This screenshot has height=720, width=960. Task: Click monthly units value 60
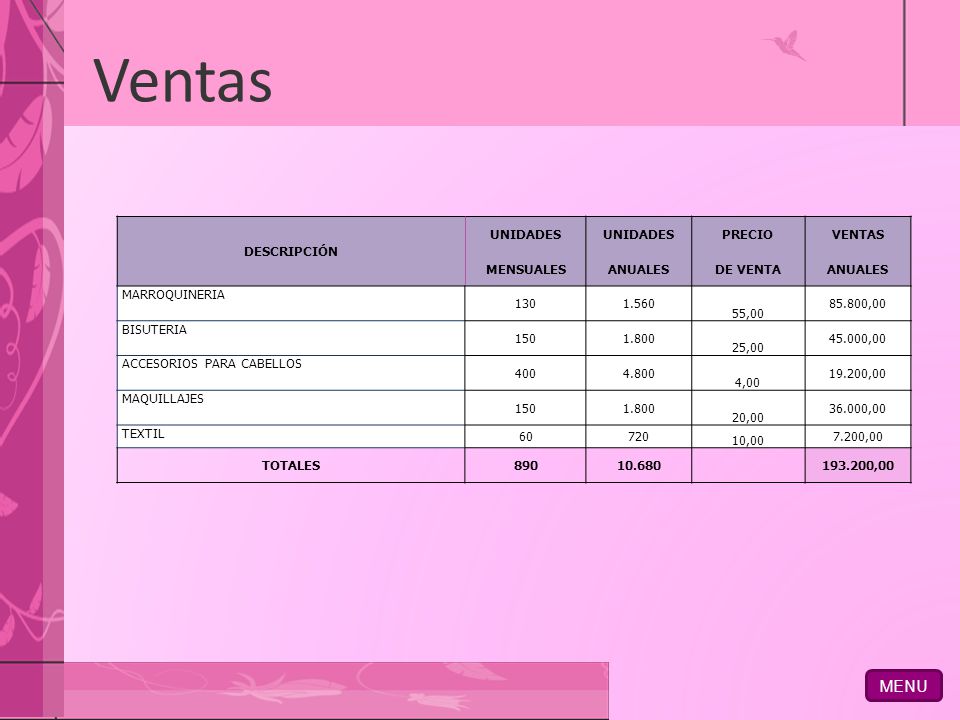[525, 437]
